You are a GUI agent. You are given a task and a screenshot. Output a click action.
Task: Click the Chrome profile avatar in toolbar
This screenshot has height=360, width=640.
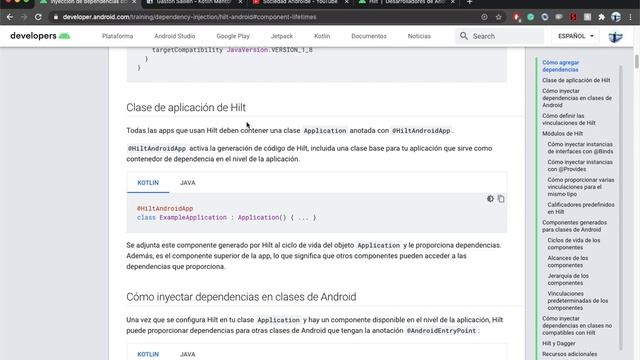(x=616, y=17)
